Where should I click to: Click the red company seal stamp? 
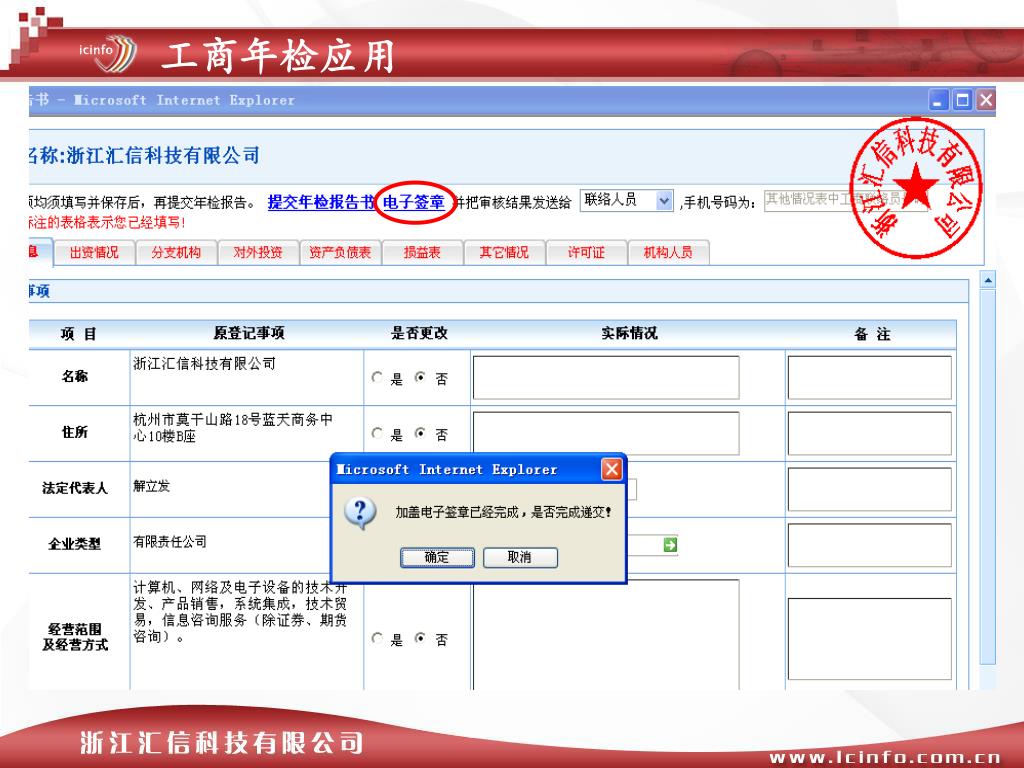click(x=916, y=188)
